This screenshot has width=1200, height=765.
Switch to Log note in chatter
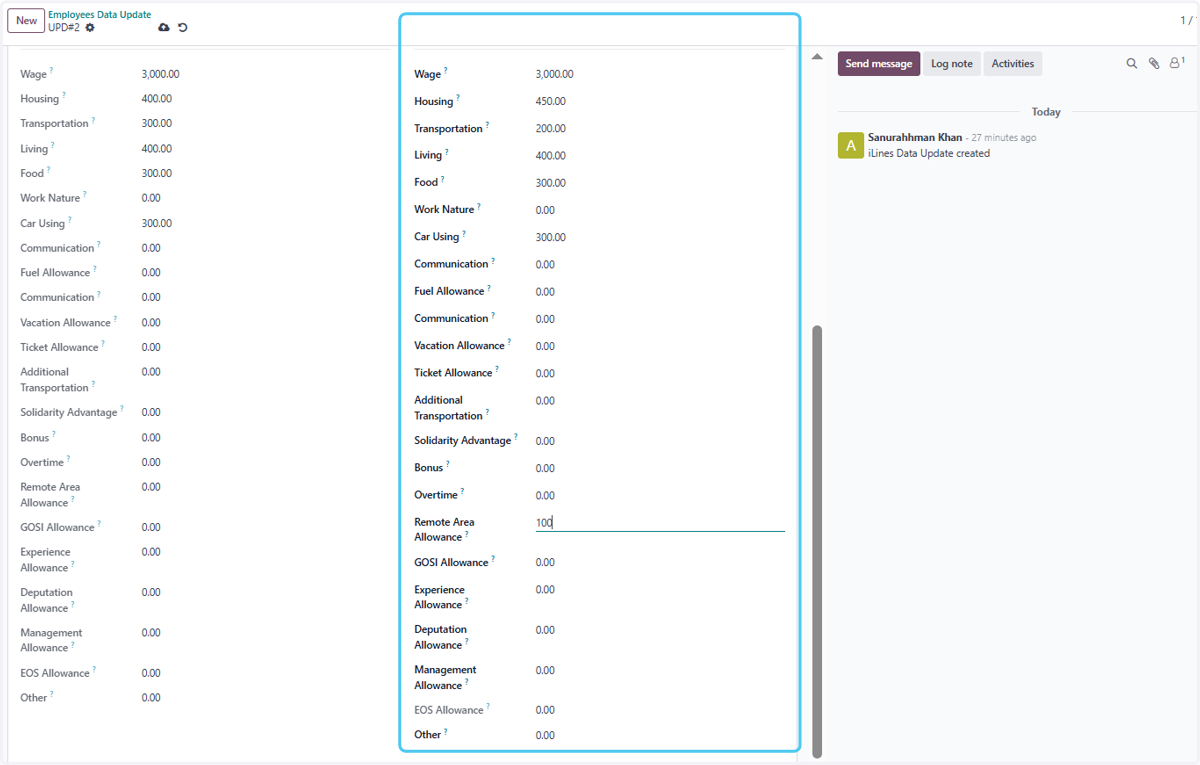pos(951,64)
